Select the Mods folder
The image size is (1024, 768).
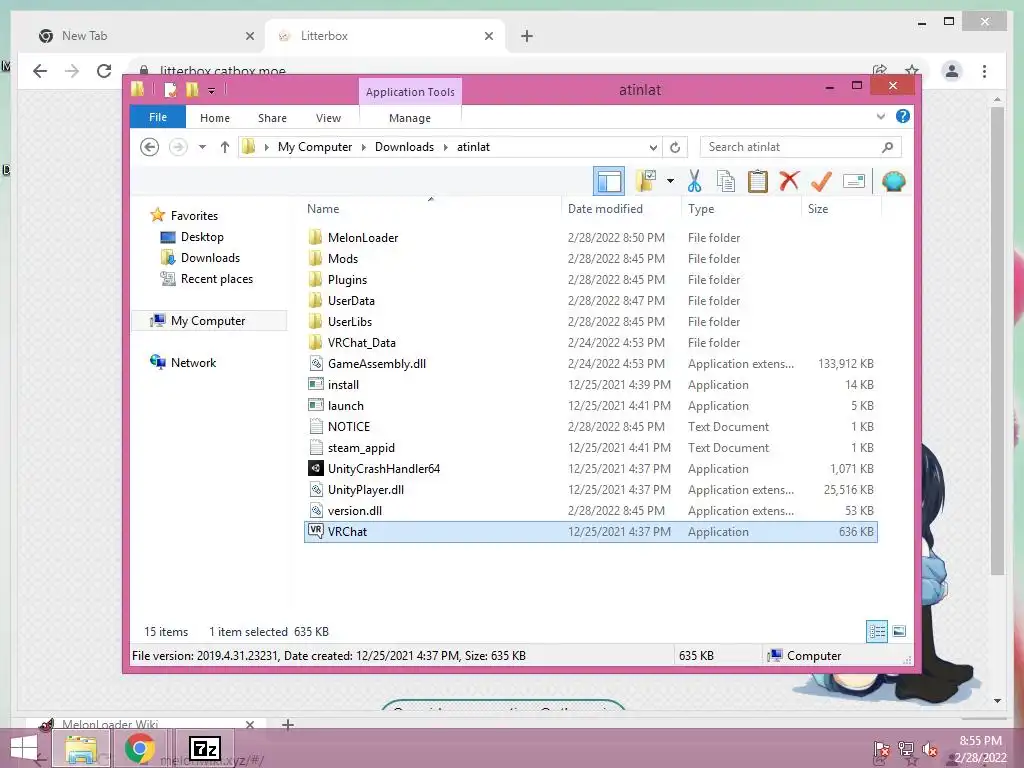tap(343, 259)
